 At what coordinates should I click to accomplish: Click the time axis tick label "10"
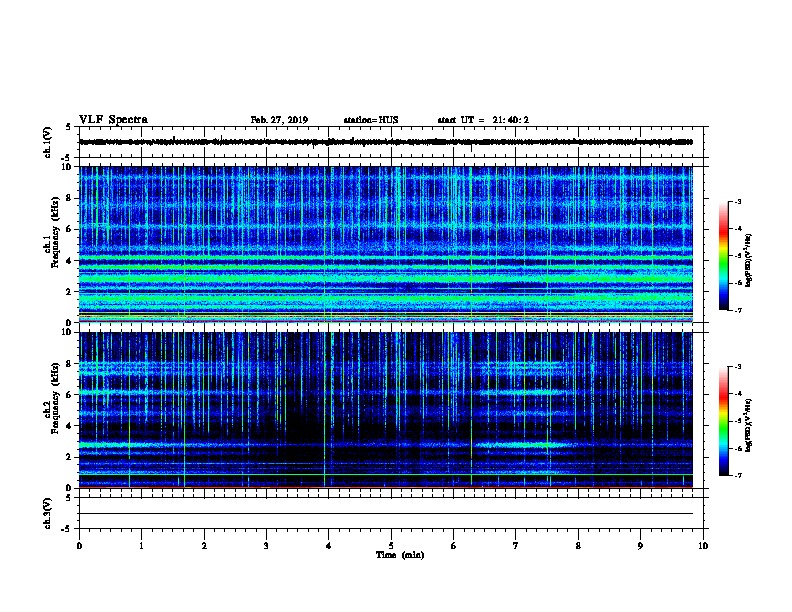point(703,546)
